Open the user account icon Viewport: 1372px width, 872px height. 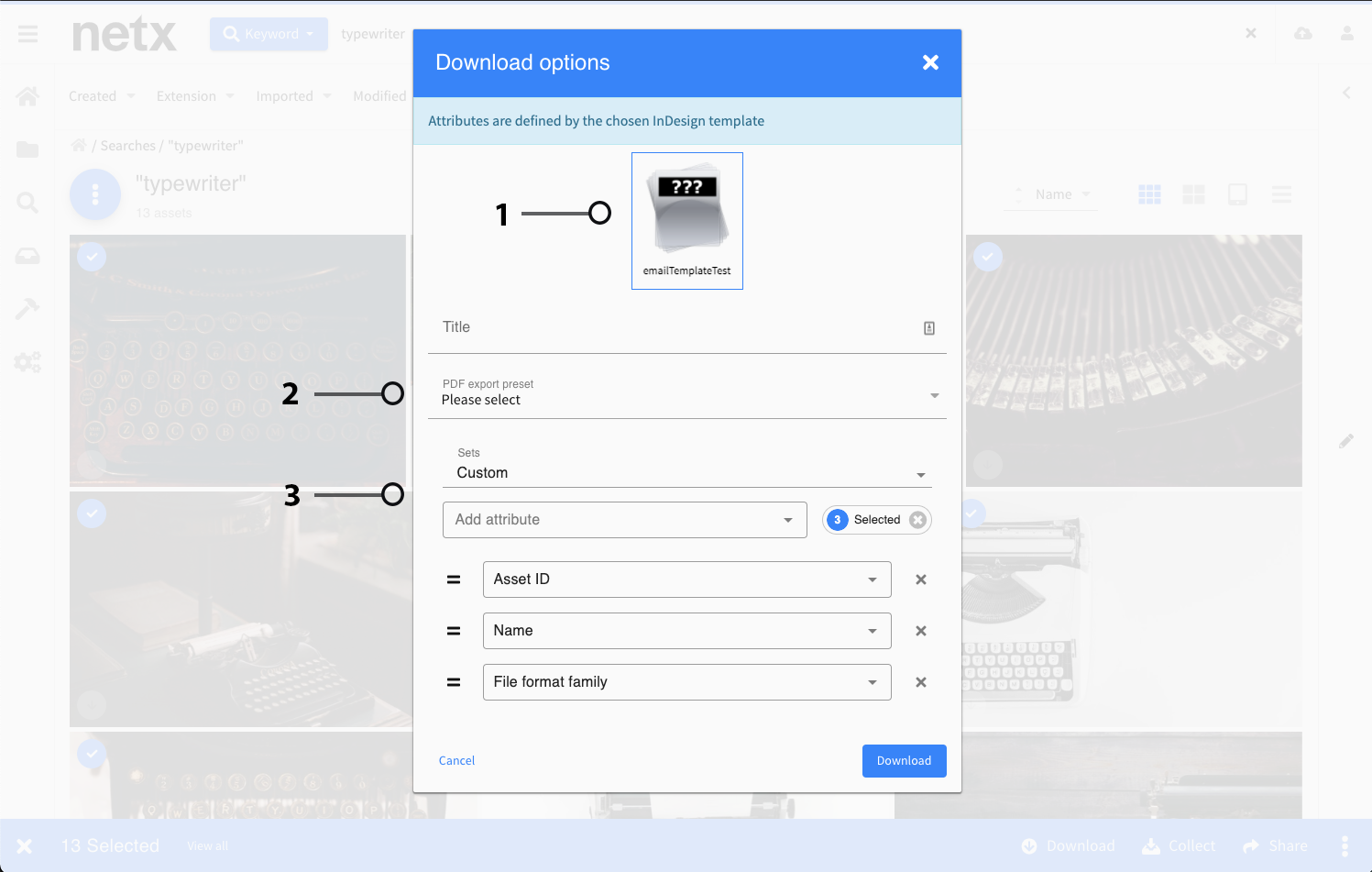pos(1347,34)
